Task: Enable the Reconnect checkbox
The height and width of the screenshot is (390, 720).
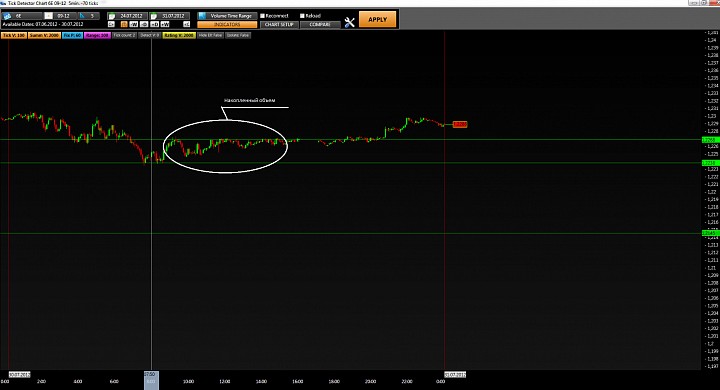Action: pos(263,16)
